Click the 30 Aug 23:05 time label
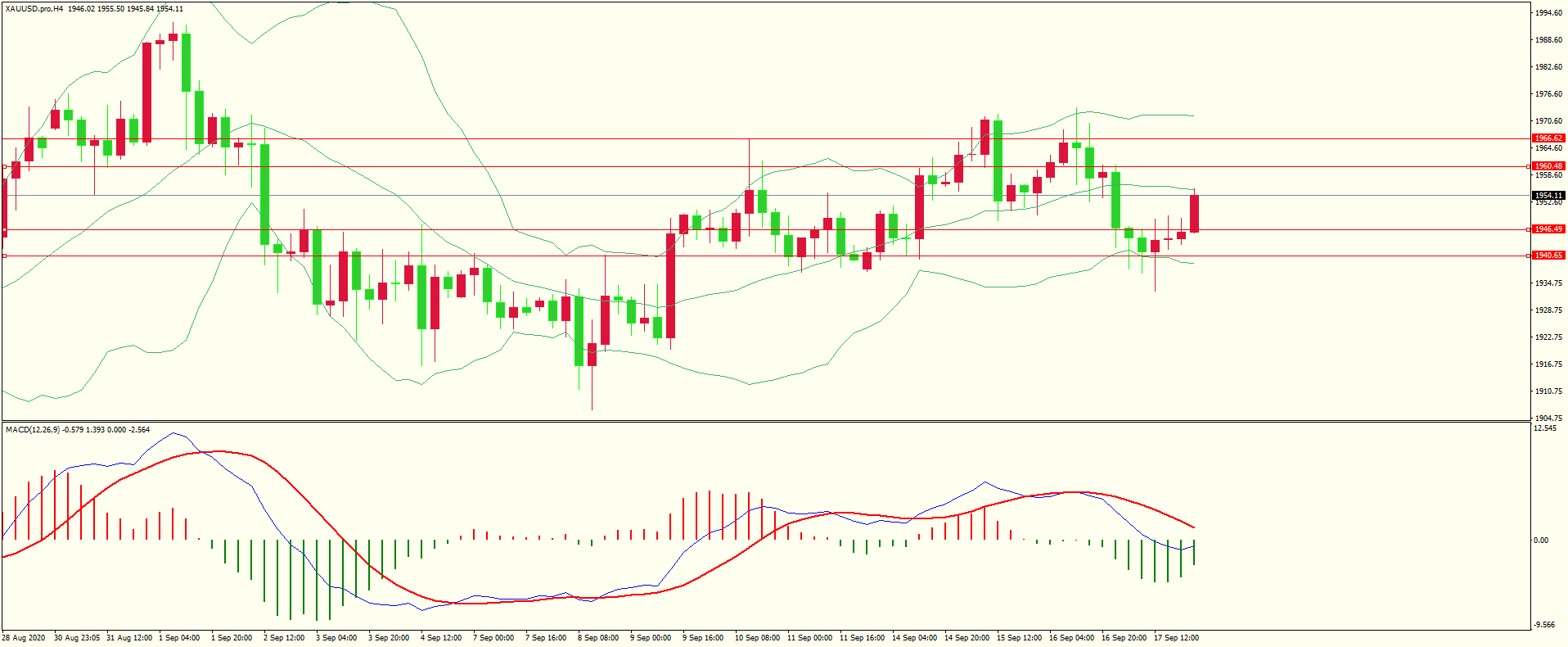The image size is (1568, 647). click(77, 637)
